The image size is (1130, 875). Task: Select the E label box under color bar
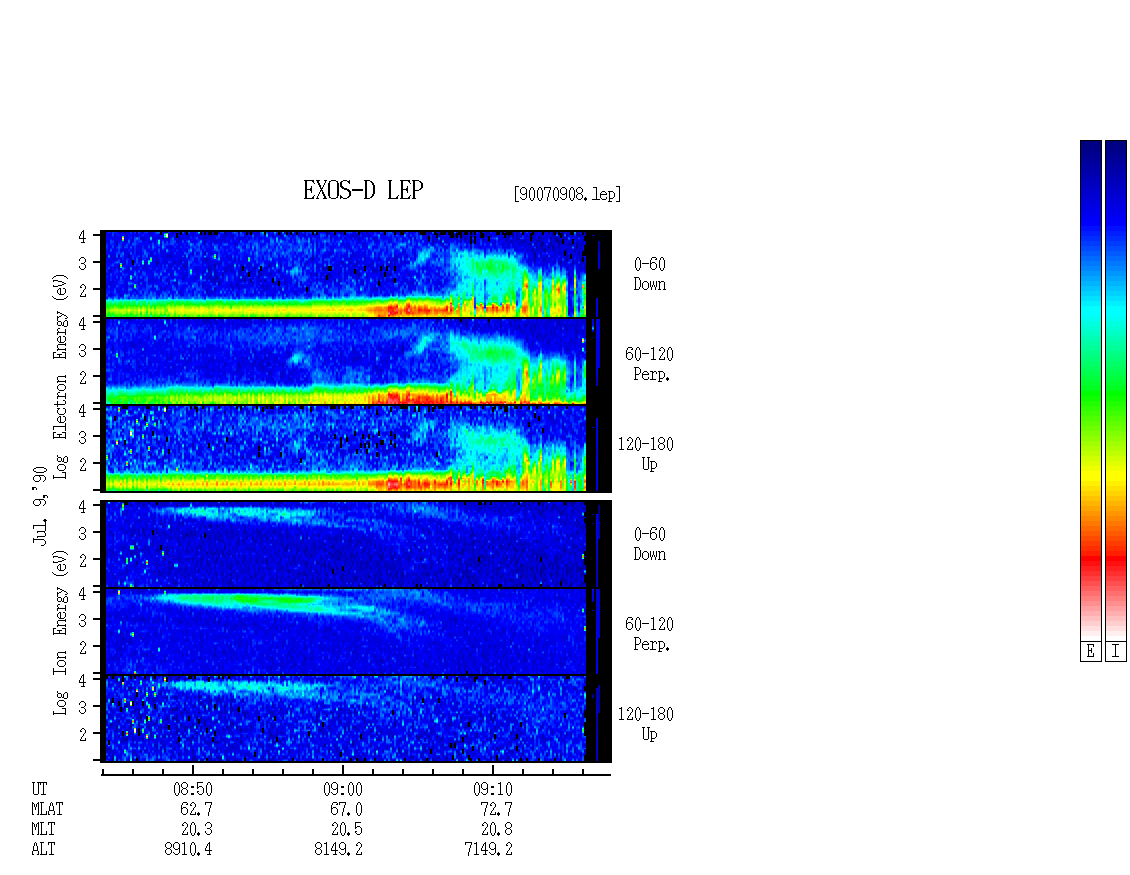click(1090, 652)
